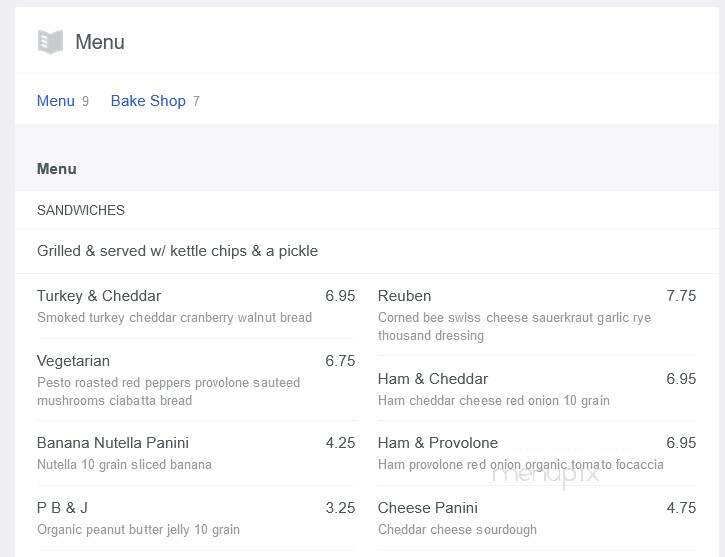Click the Reuben price 7.75
The width and height of the screenshot is (725, 557).
coord(681,296)
